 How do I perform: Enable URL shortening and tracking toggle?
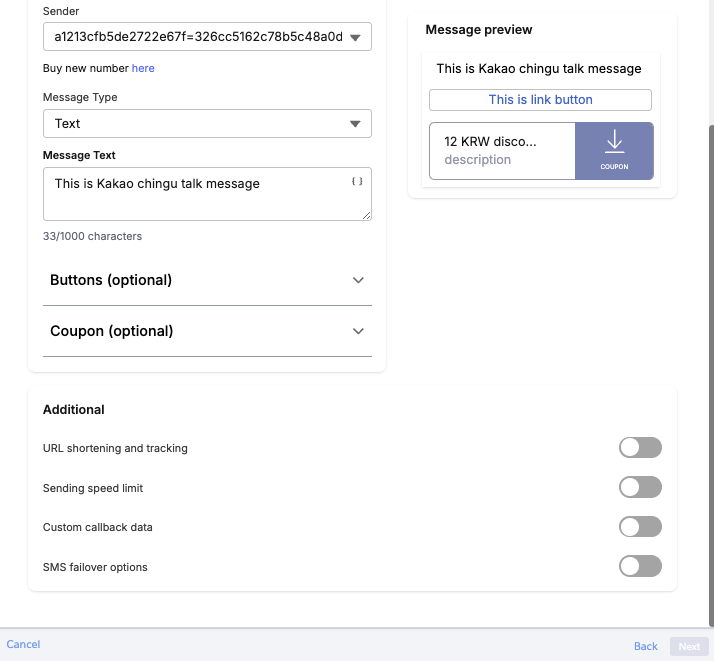click(640, 448)
